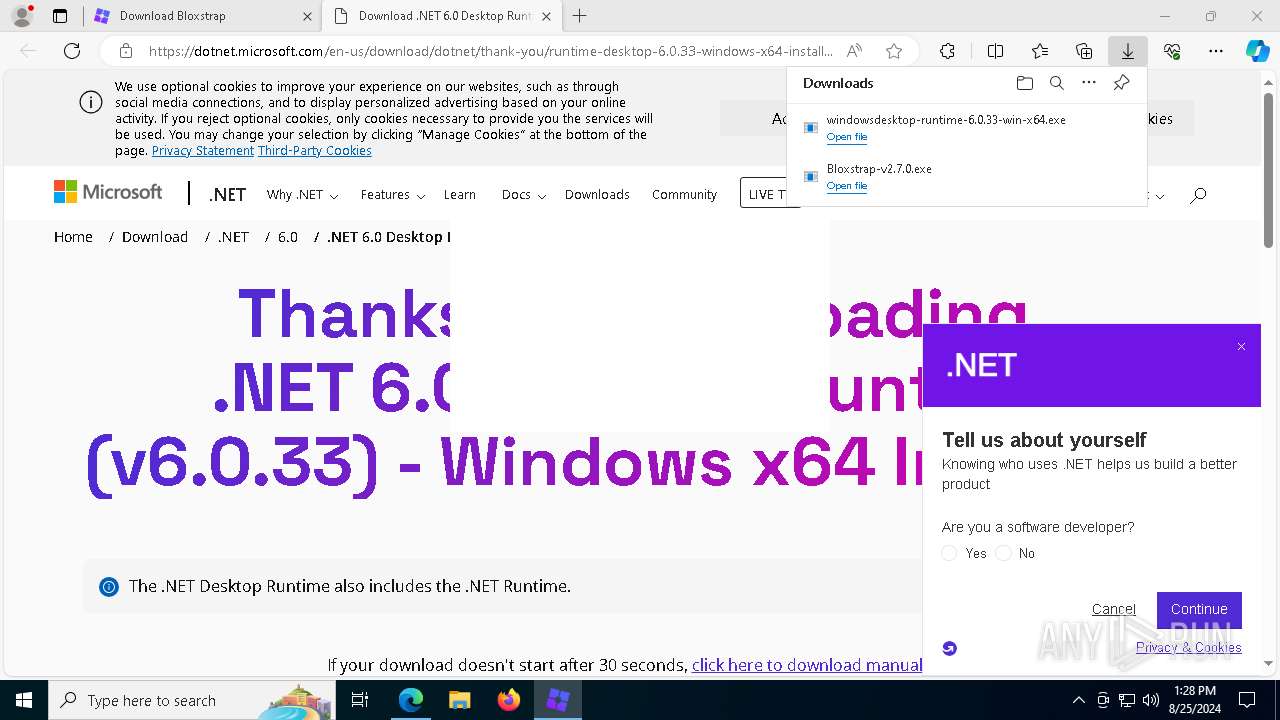The height and width of the screenshot is (720, 1280).
Task: Select No for software developer
Action: tap(1004, 553)
